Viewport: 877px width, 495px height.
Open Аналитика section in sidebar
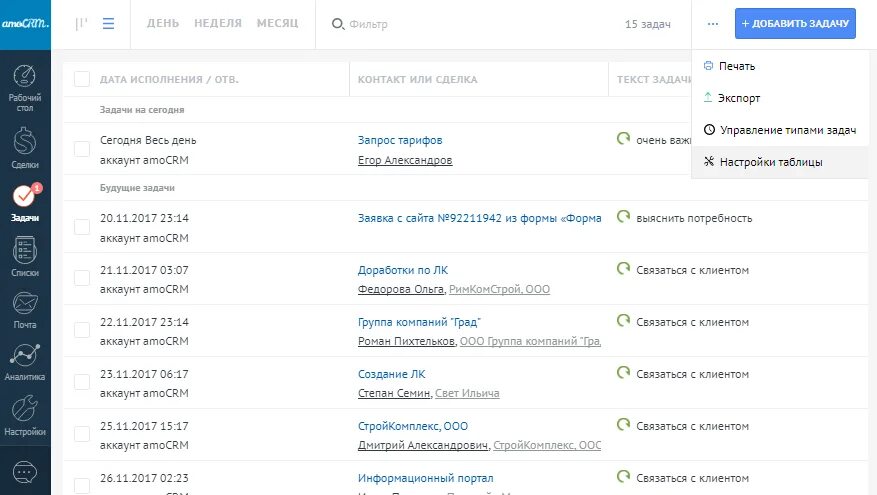[x=25, y=361]
